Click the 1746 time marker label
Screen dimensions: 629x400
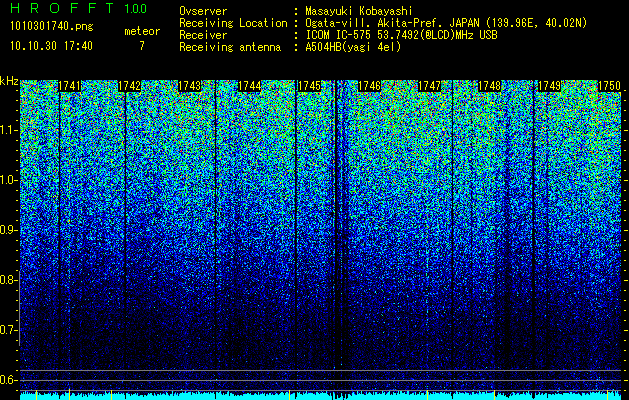click(369, 86)
